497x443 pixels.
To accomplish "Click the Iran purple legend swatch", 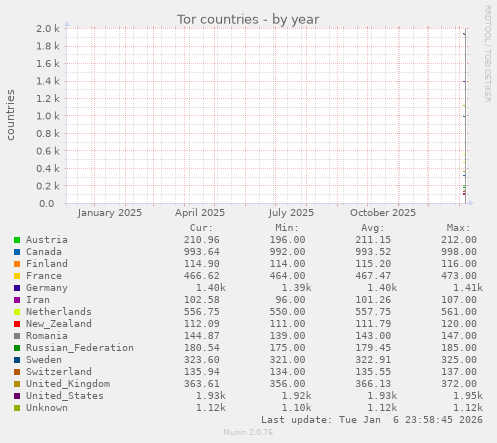I will [17, 300].
